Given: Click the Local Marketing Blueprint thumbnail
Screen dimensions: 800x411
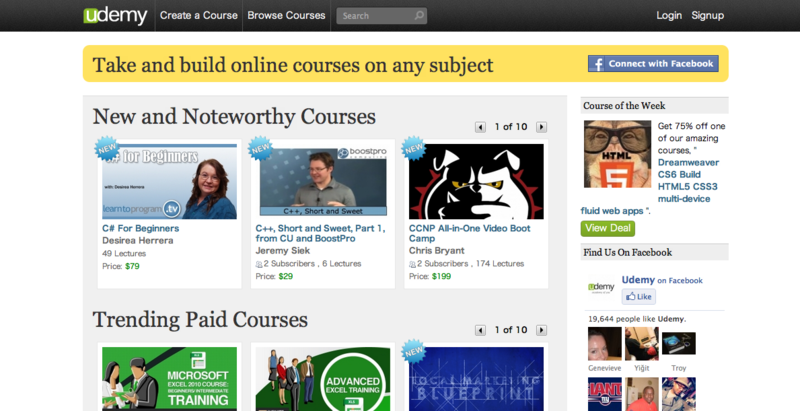Looking at the screenshot, I should [477, 379].
